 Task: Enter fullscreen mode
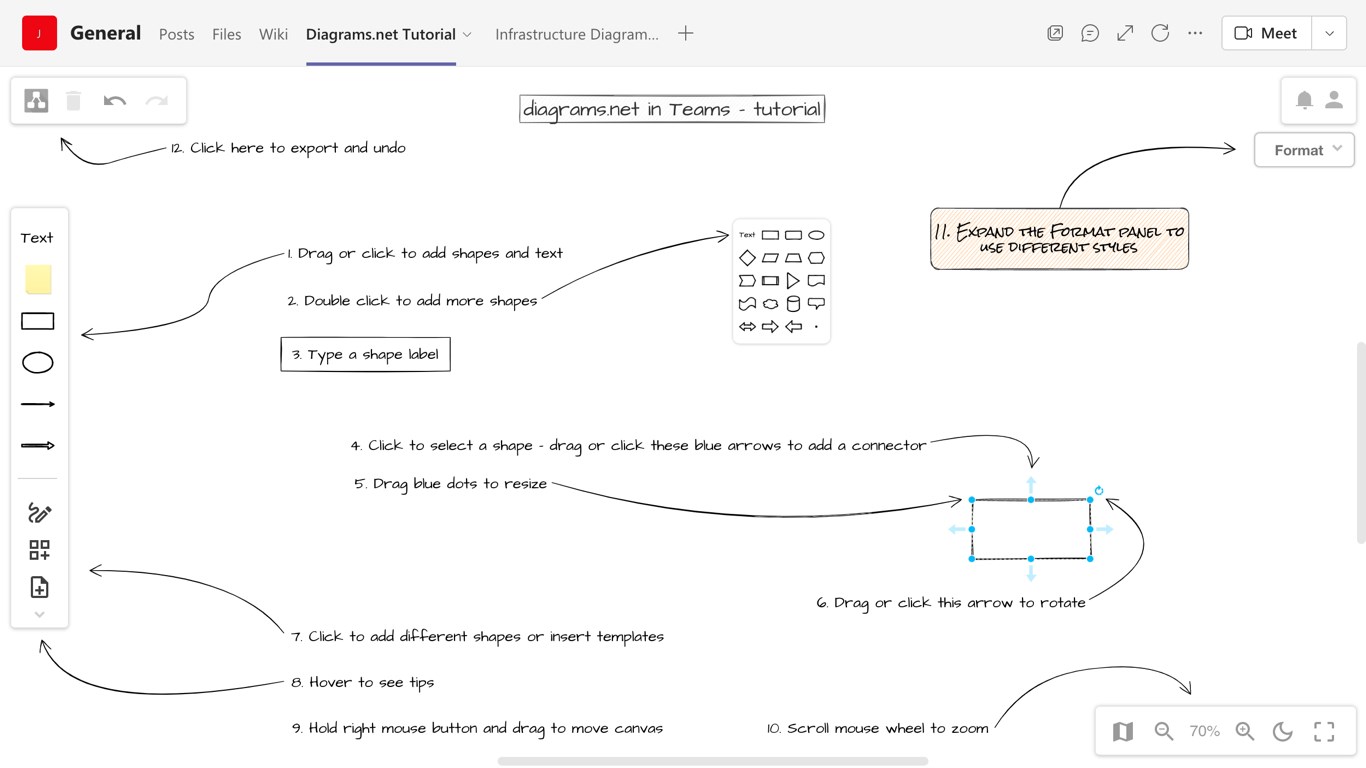click(1324, 732)
